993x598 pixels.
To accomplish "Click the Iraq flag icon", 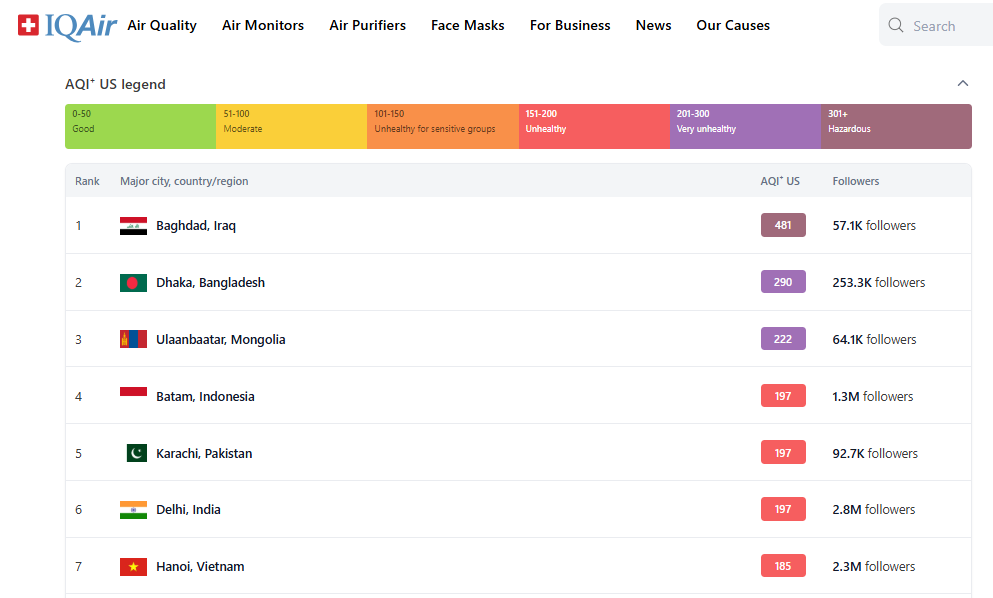I will click(x=133, y=226).
